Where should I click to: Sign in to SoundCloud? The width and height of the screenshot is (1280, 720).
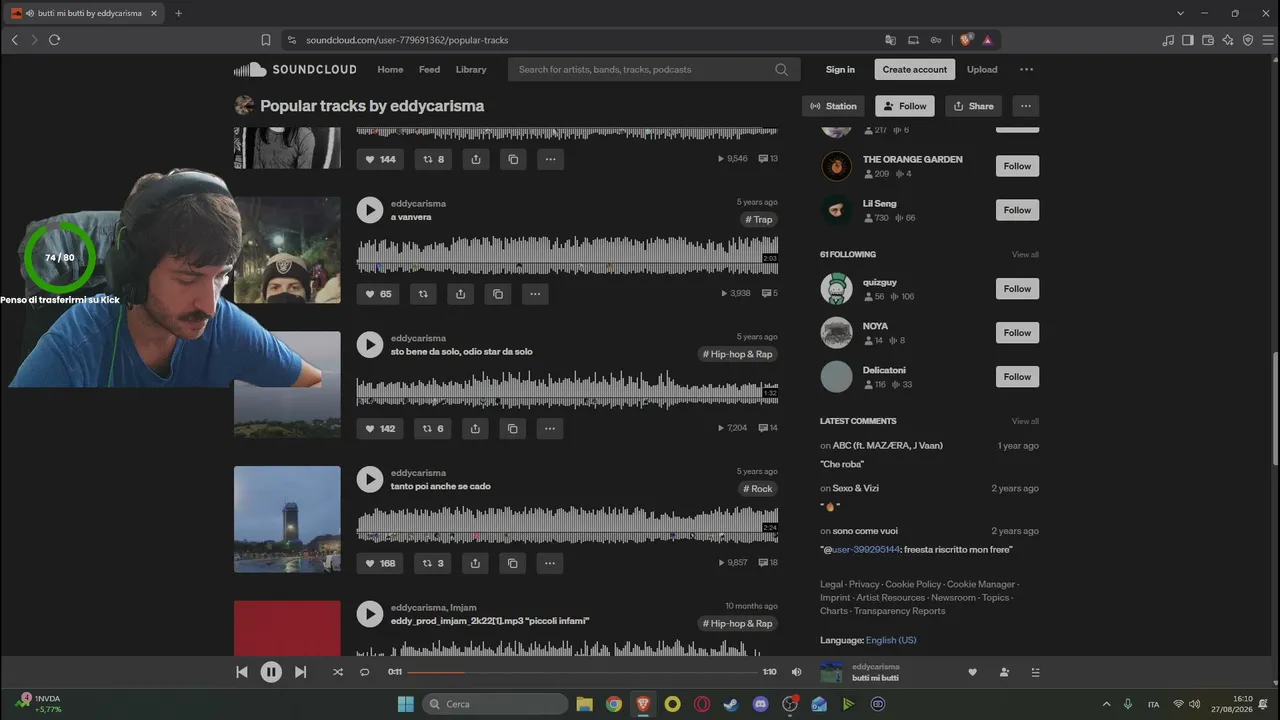(840, 70)
